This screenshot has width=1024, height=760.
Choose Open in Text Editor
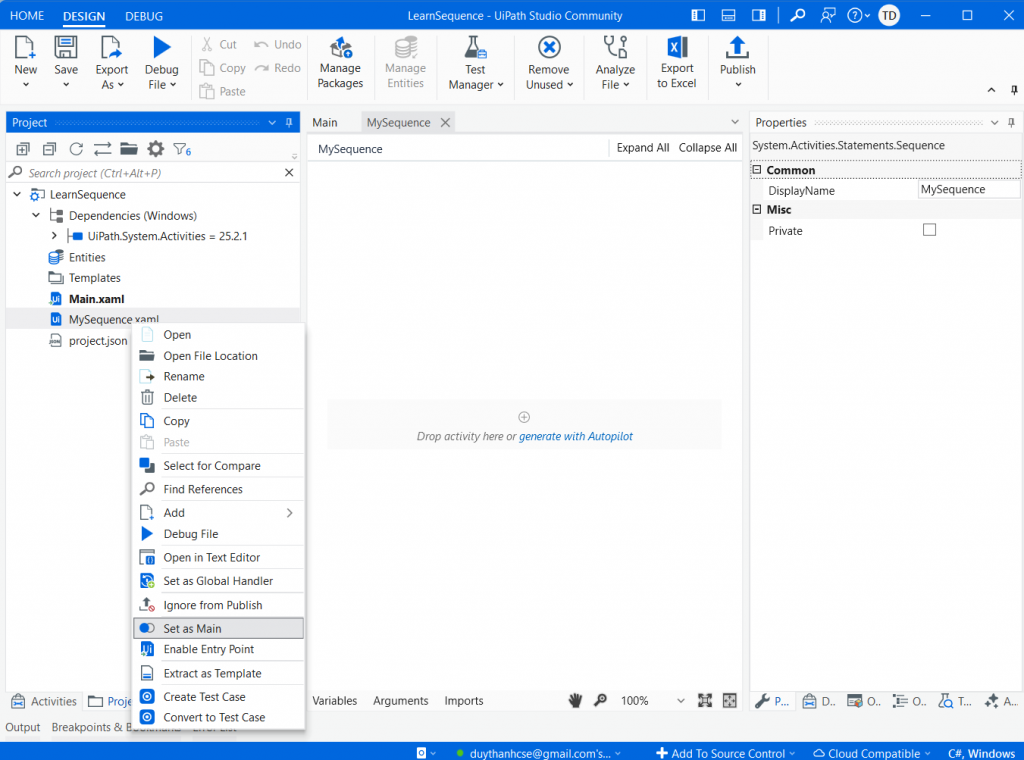(219, 557)
